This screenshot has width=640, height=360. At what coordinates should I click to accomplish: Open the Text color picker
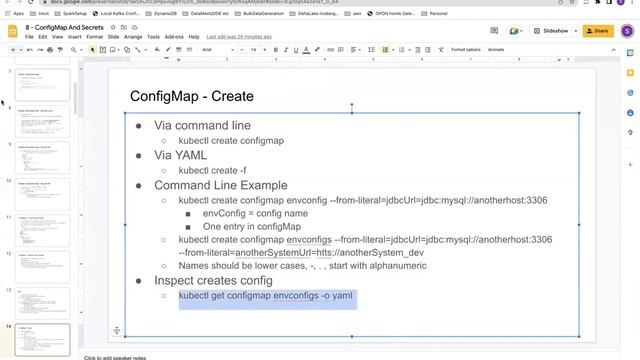coord(306,50)
